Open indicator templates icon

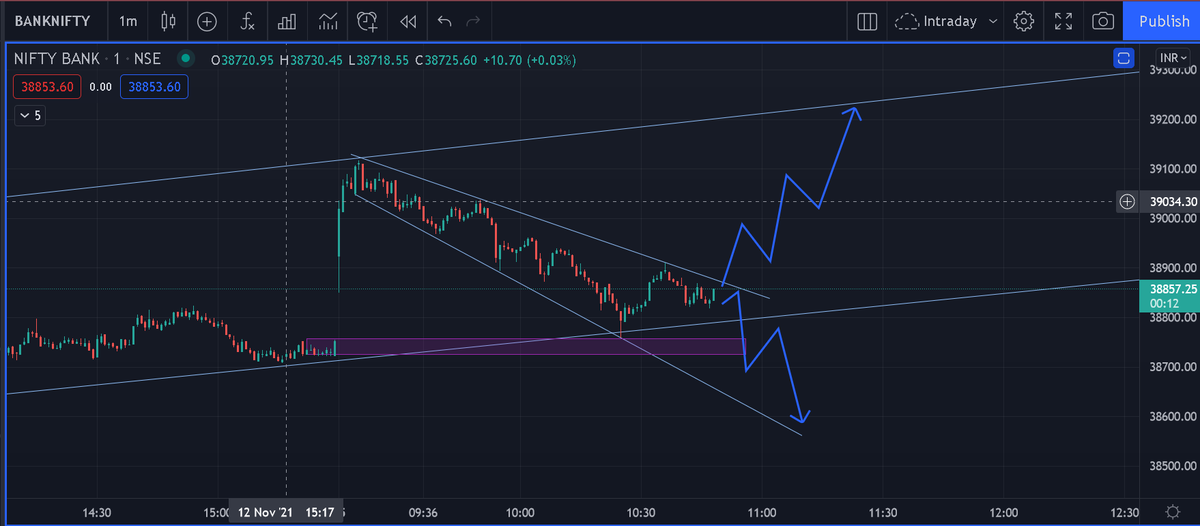pos(327,20)
